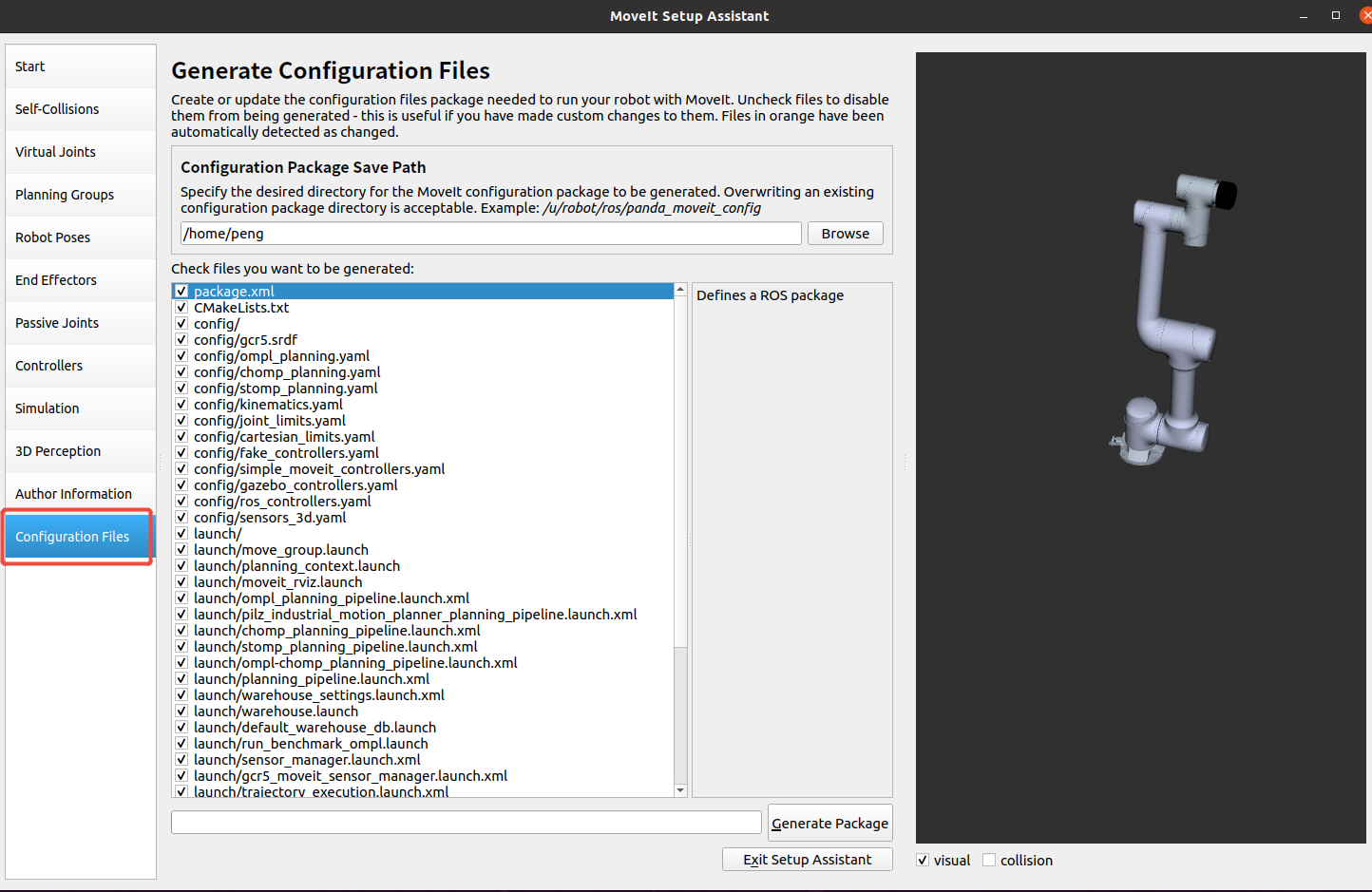Open the Virtual Joints tab
1372x892 pixels.
(81, 152)
